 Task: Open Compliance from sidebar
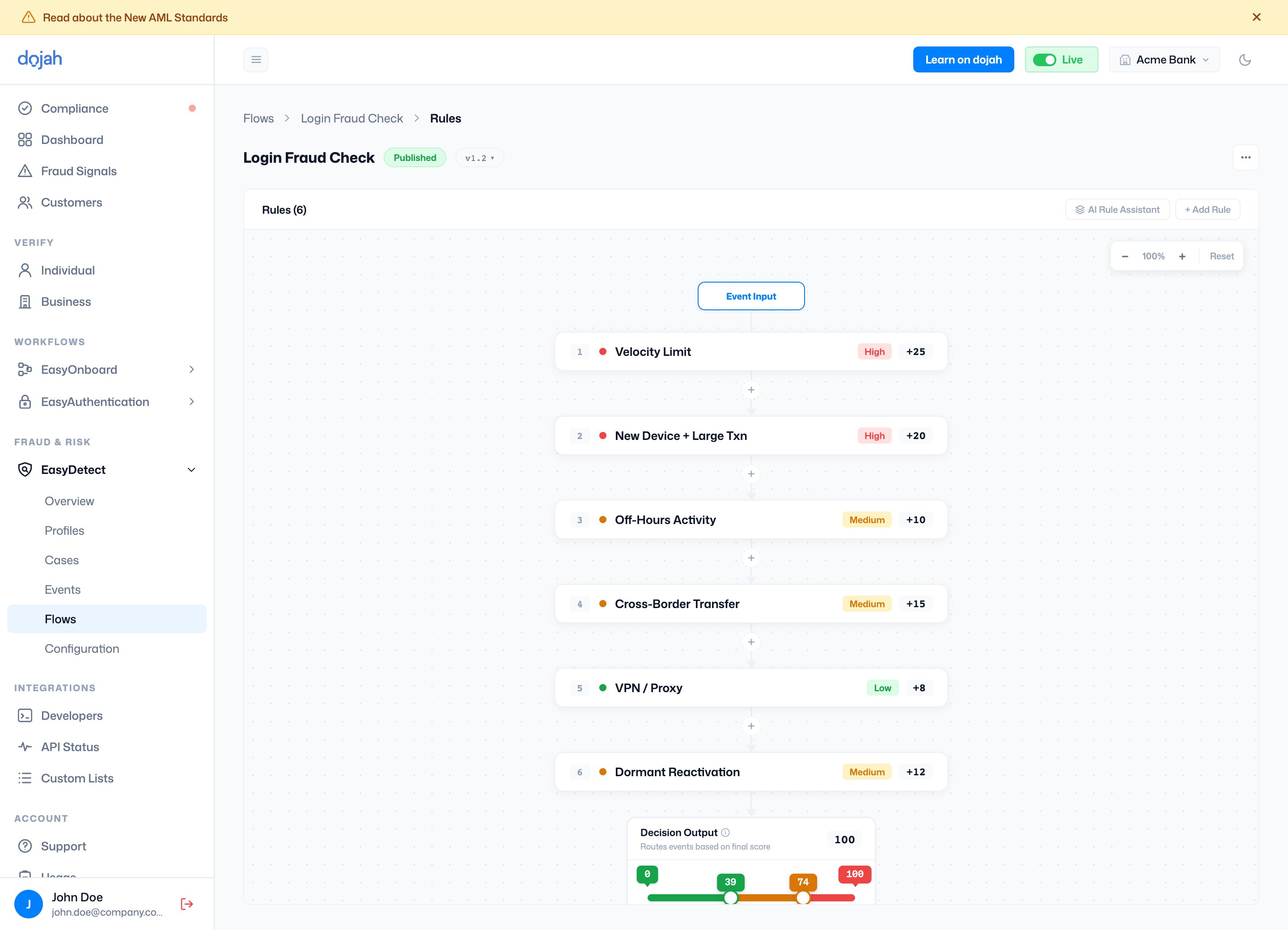(107, 109)
